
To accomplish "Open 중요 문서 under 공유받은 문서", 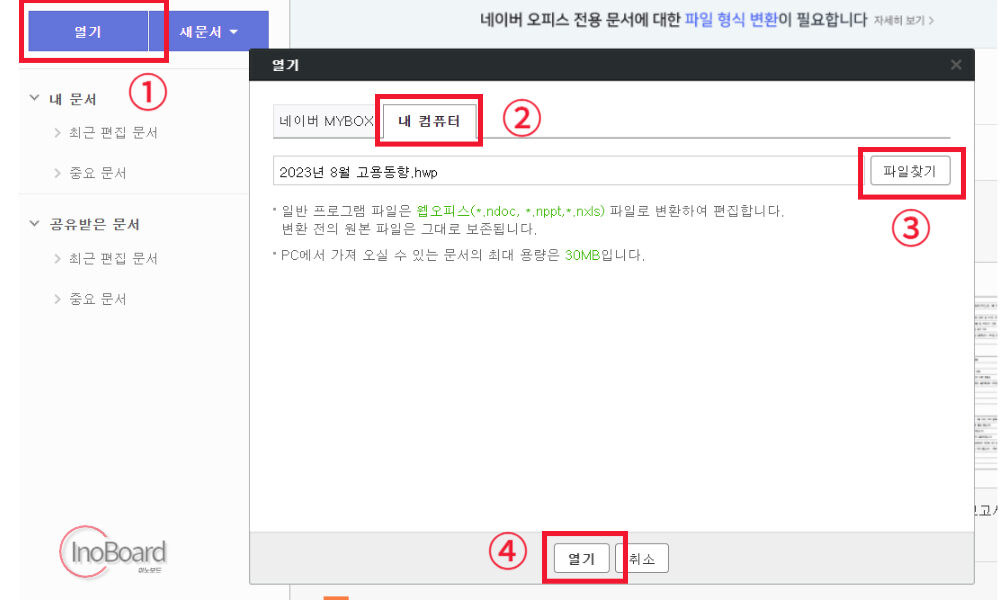I will [98, 299].
